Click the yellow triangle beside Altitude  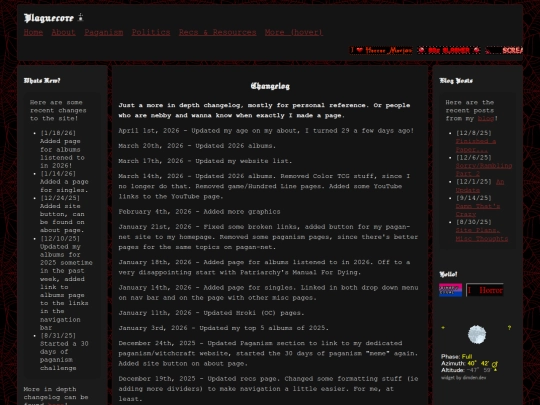pos(496,370)
